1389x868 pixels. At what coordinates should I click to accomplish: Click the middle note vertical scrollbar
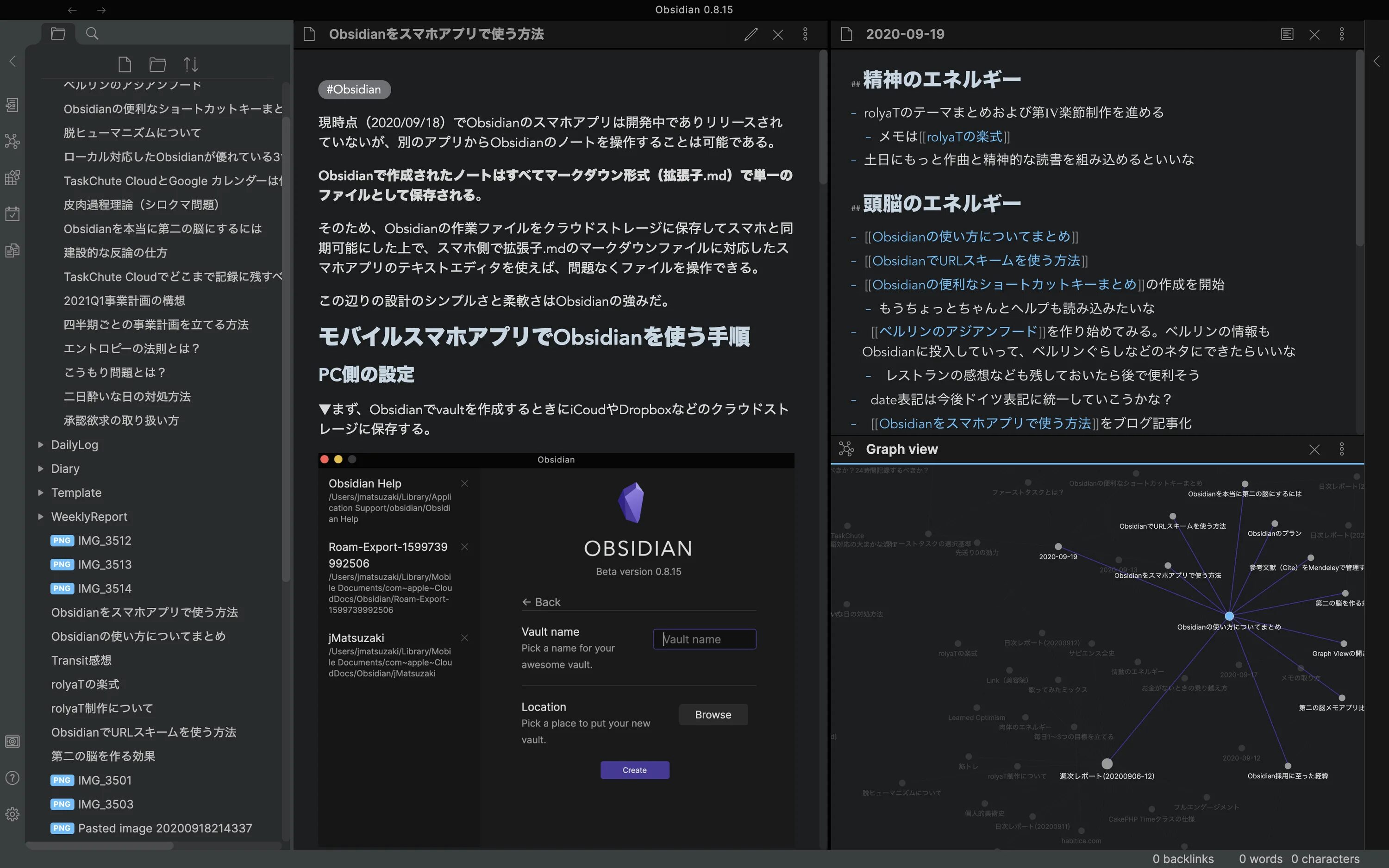[x=823, y=118]
